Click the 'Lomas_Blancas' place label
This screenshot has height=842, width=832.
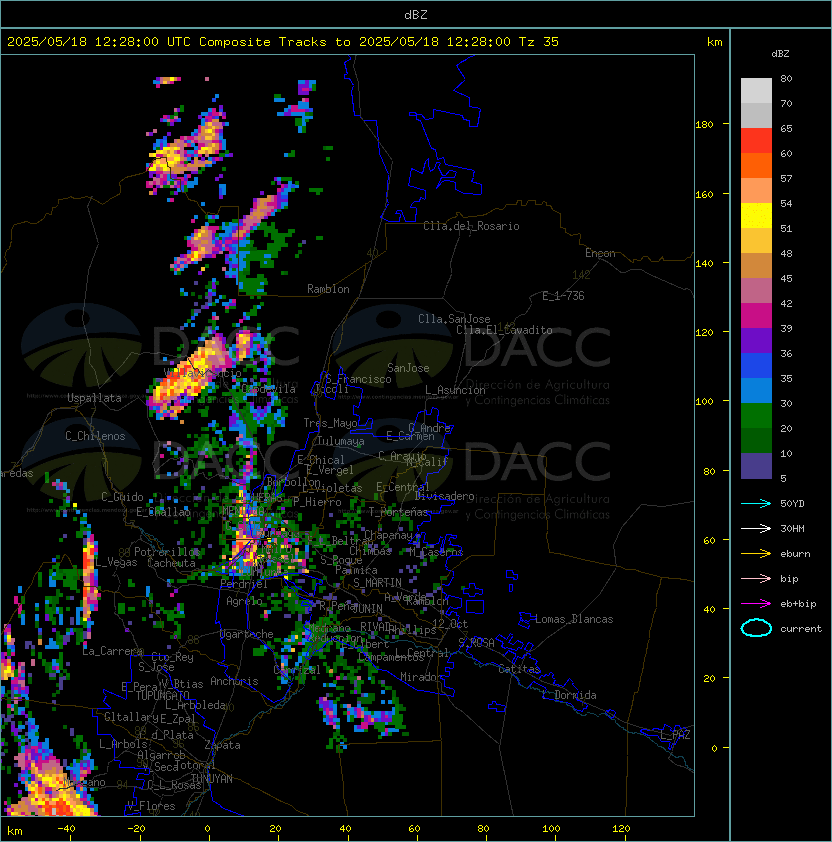click(x=574, y=619)
